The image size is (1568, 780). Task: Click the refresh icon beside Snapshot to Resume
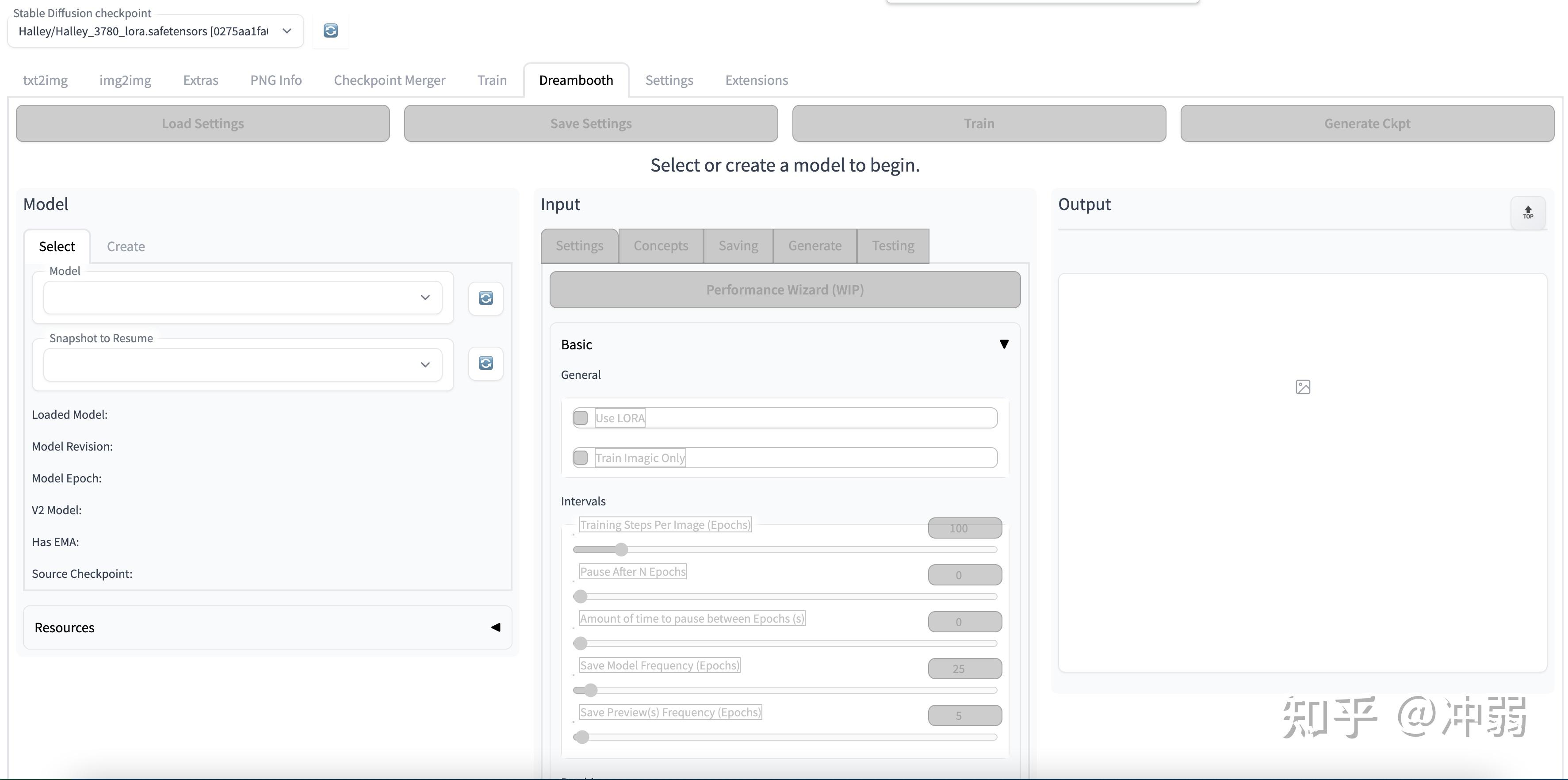click(x=485, y=363)
